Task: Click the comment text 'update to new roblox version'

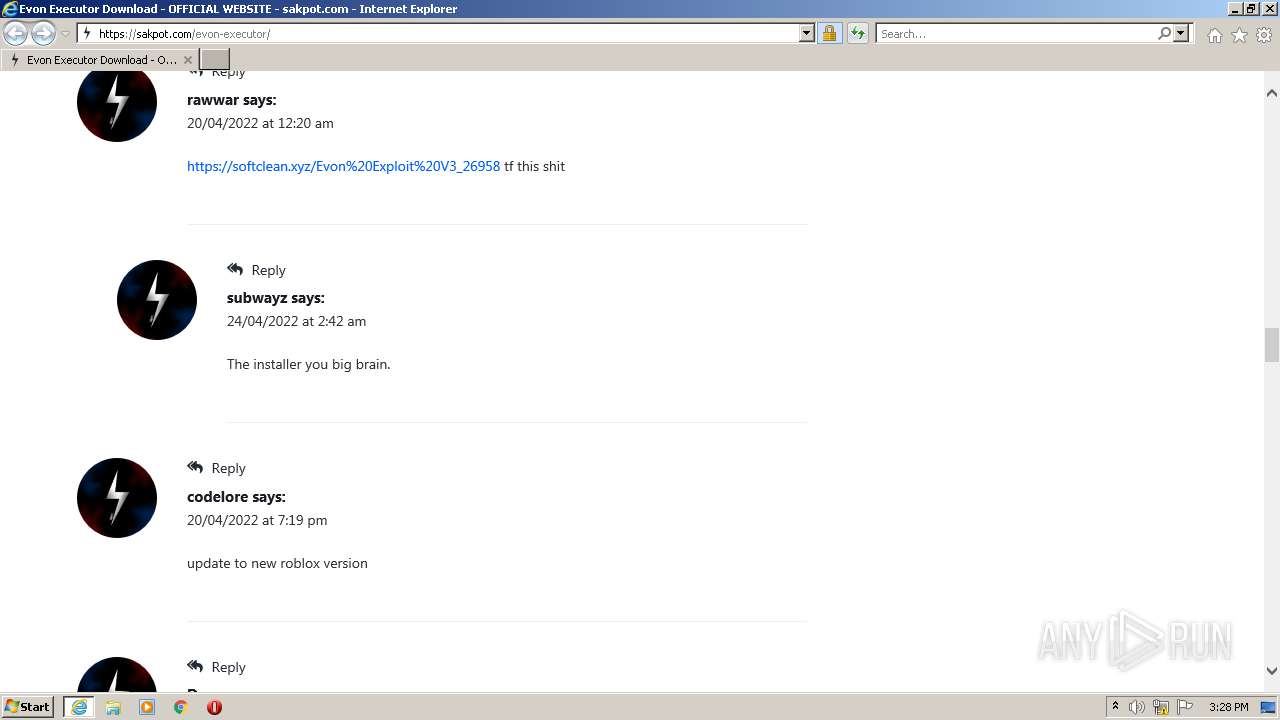Action: tap(277, 563)
